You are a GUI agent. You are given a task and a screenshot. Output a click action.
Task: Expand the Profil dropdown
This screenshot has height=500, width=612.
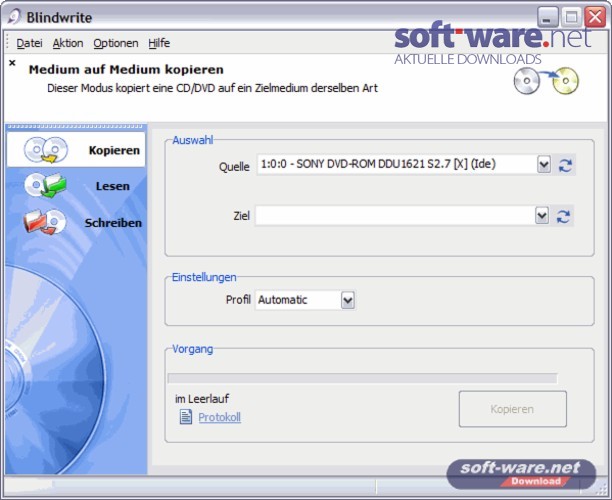pos(348,300)
